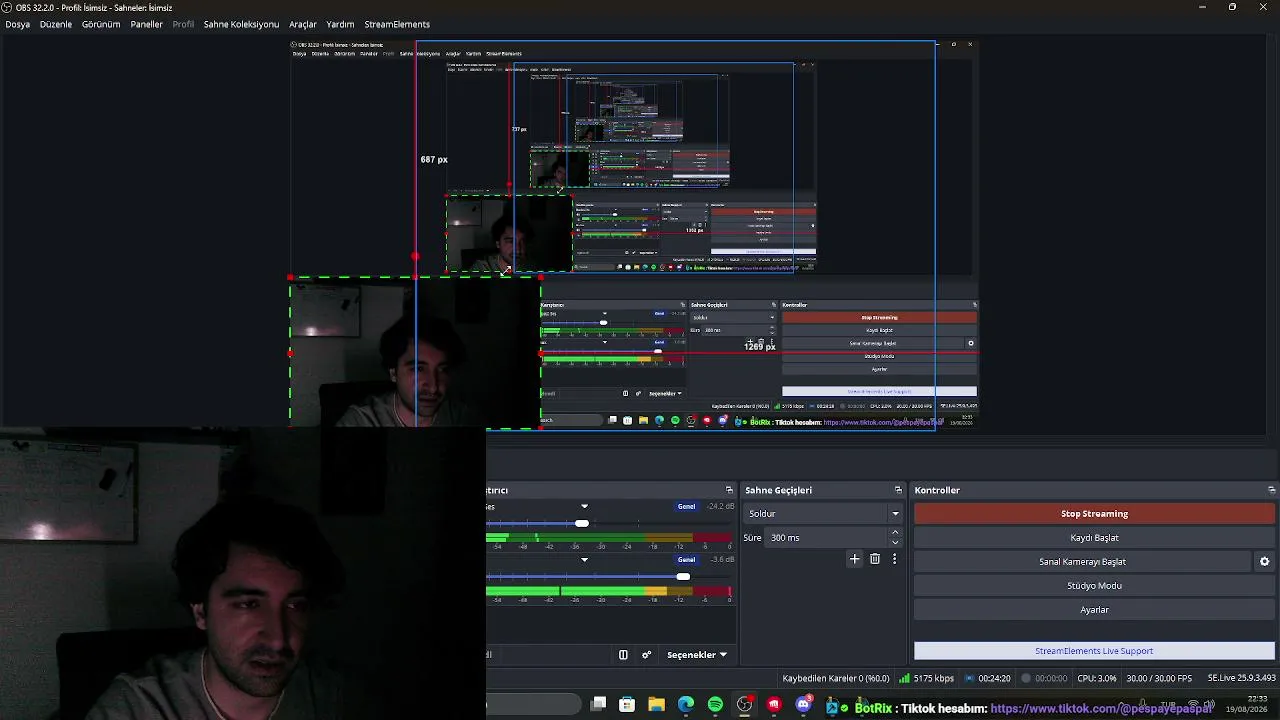Open StreamElements Live Support
Screen dimensions: 1280x720
(1094, 651)
